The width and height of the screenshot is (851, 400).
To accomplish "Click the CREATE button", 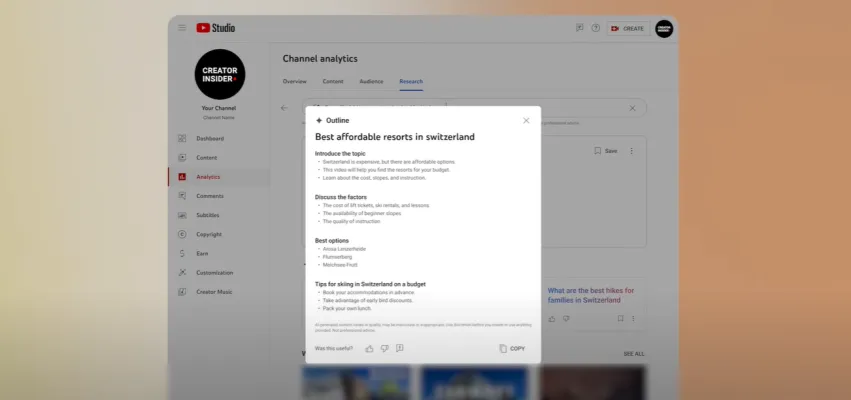I will [x=628, y=28].
